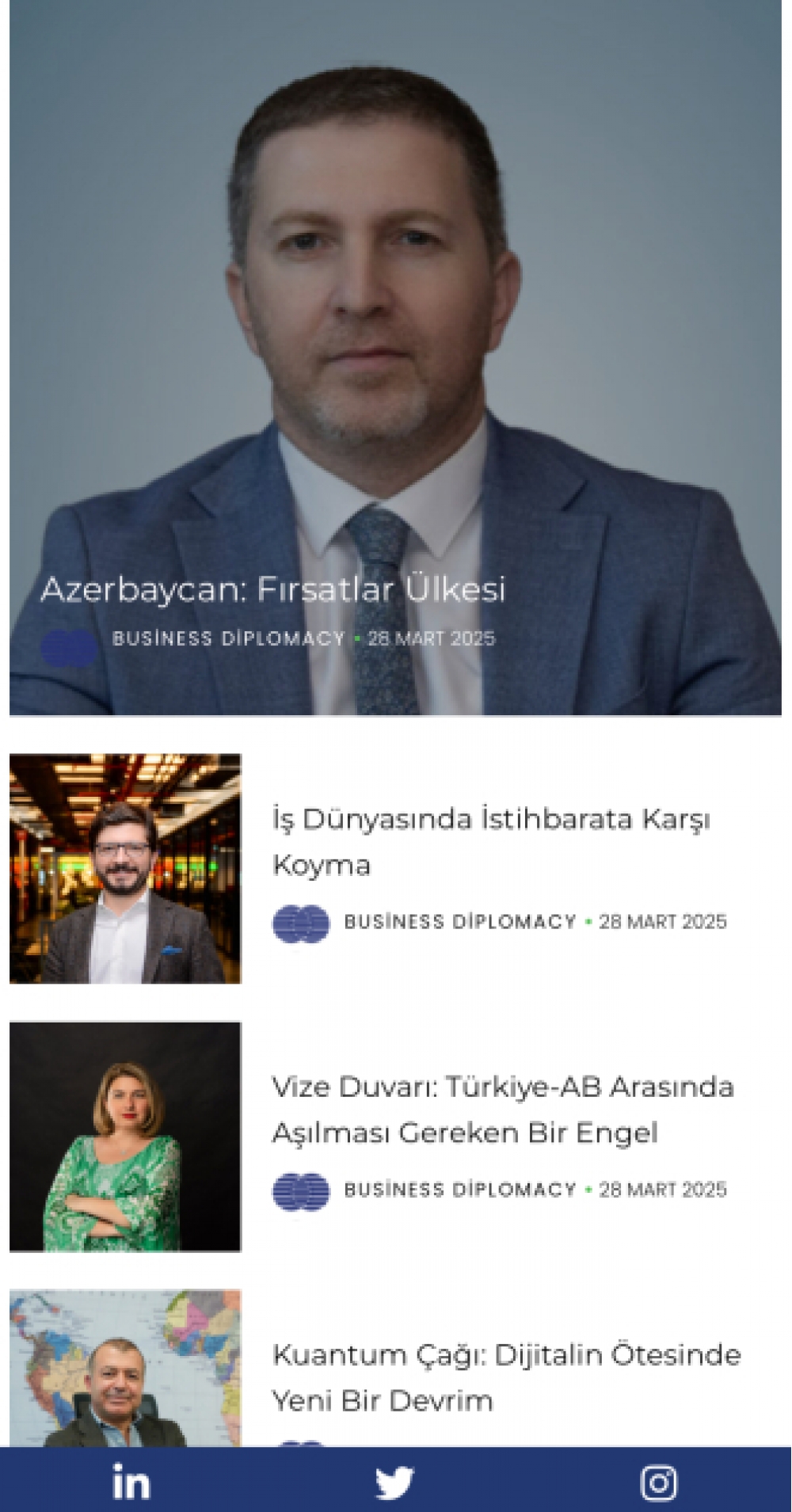Click BUSINESS DİPLOMACY author under Azerbaycan headline
This screenshot has height=1512, width=792.
click(229, 638)
